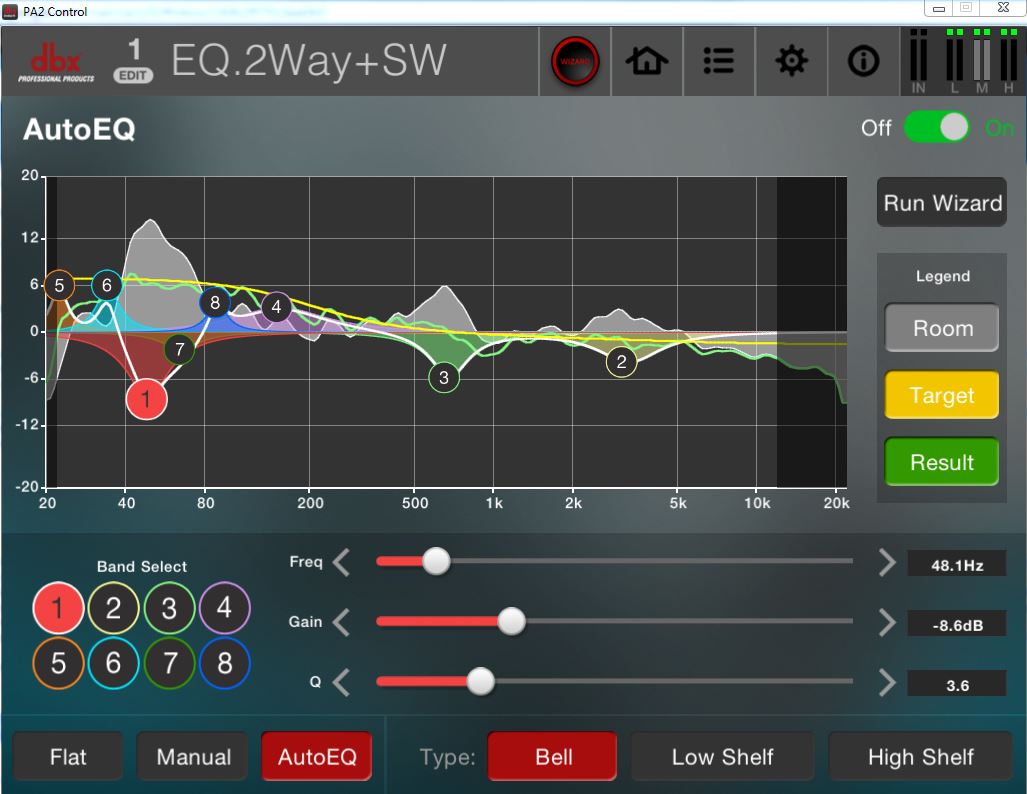This screenshot has height=794, width=1027.
Task: Click the EQ.2Way+SW preset title
Action: (x=308, y=61)
